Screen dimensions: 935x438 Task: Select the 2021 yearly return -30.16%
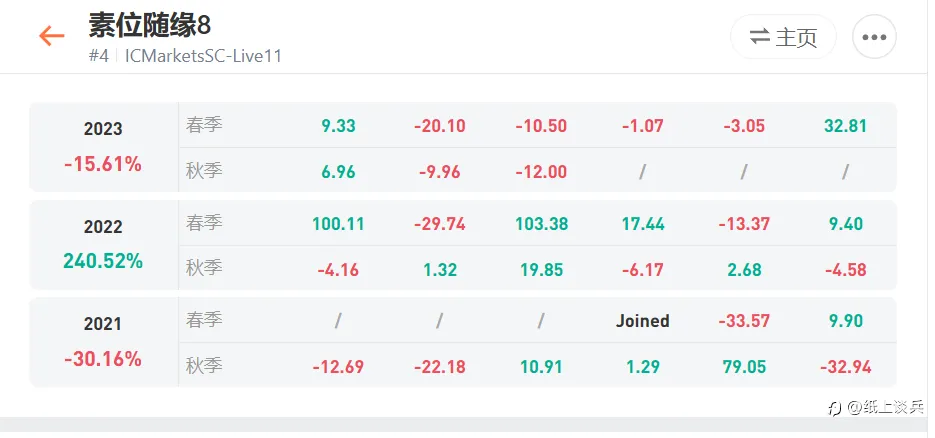(x=103, y=359)
